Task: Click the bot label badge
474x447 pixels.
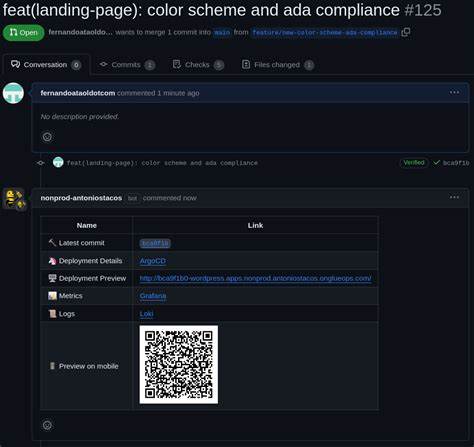Action: click(132, 198)
